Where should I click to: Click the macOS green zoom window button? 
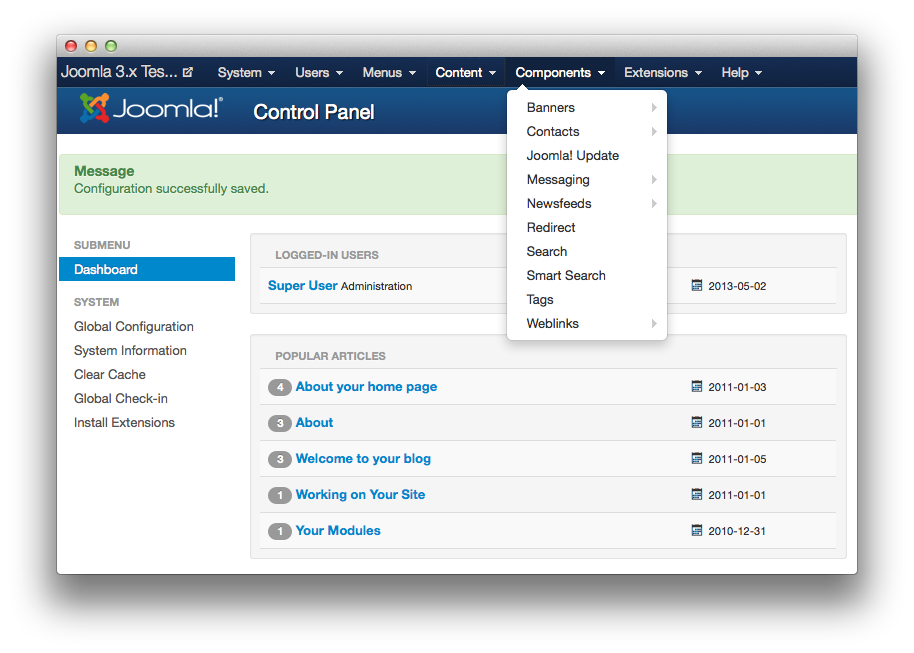[x=111, y=46]
